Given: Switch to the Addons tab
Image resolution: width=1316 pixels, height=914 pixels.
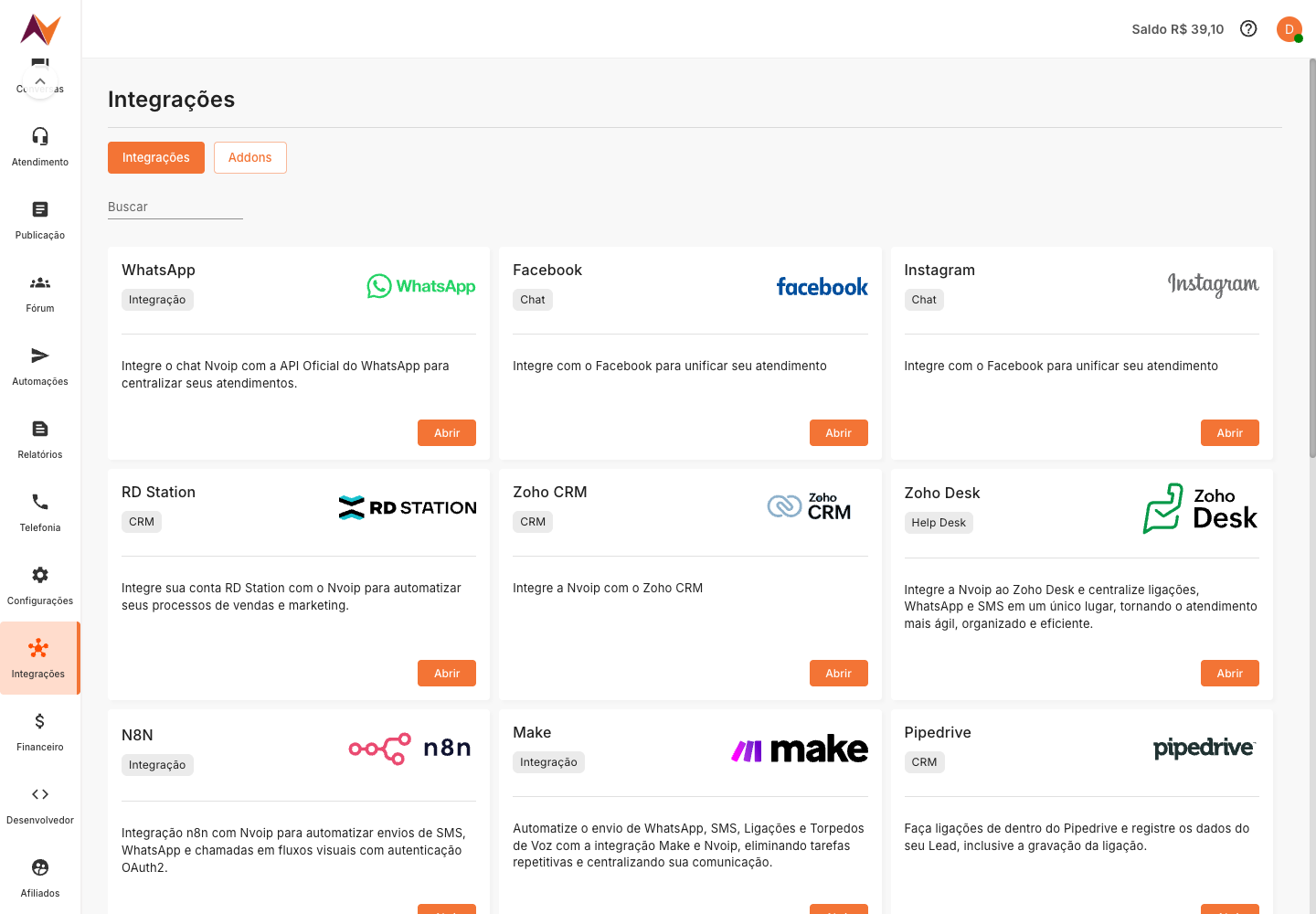Looking at the screenshot, I should (250, 157).
